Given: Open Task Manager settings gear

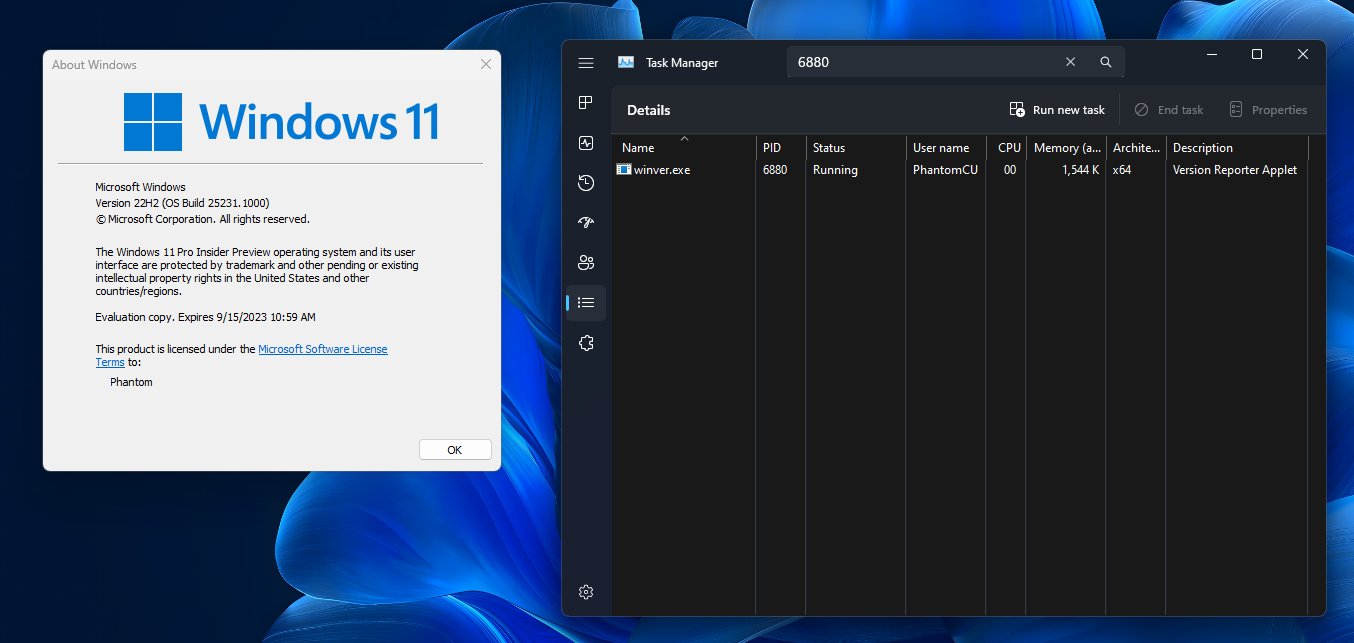Looking at the screenshot, I should point(586,592).
